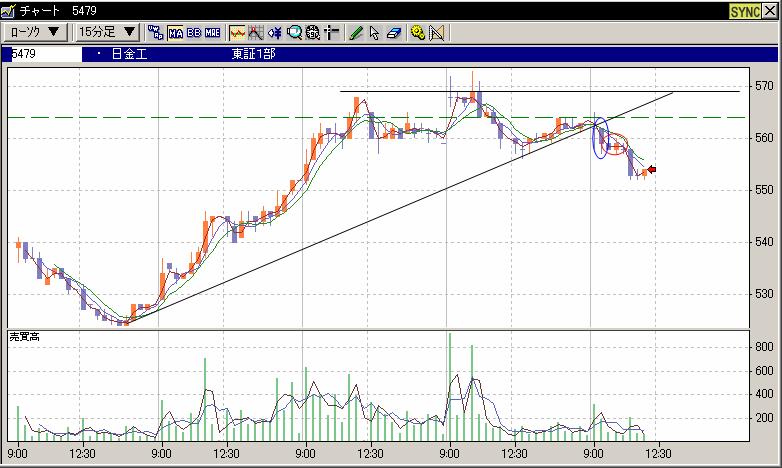
Task: Click the globe zoom reset icon
Action: (313, 33)
